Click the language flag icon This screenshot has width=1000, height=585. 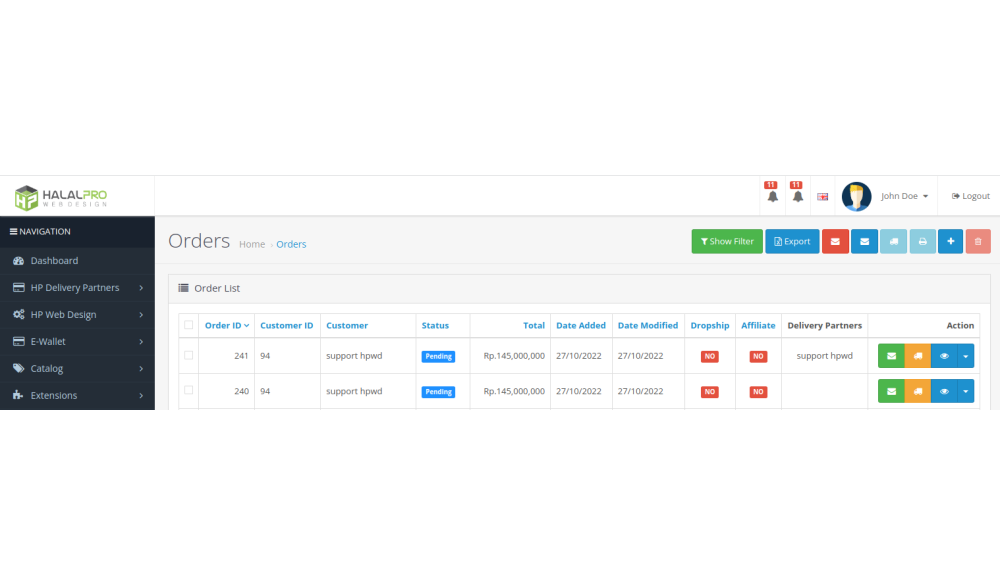(x=822, y=197)
